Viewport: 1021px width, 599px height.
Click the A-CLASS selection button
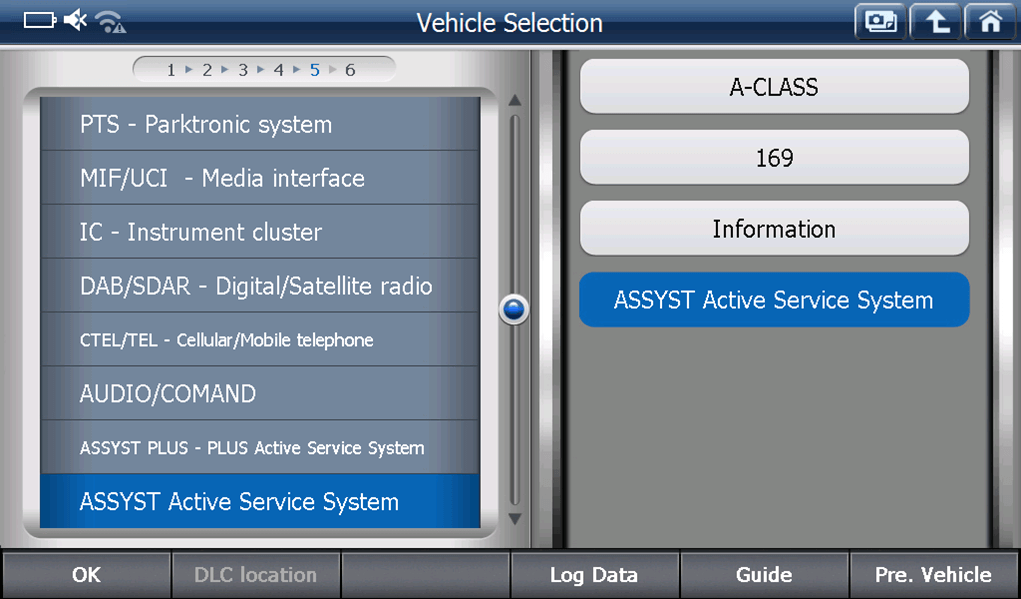click(x=774, y=87)
